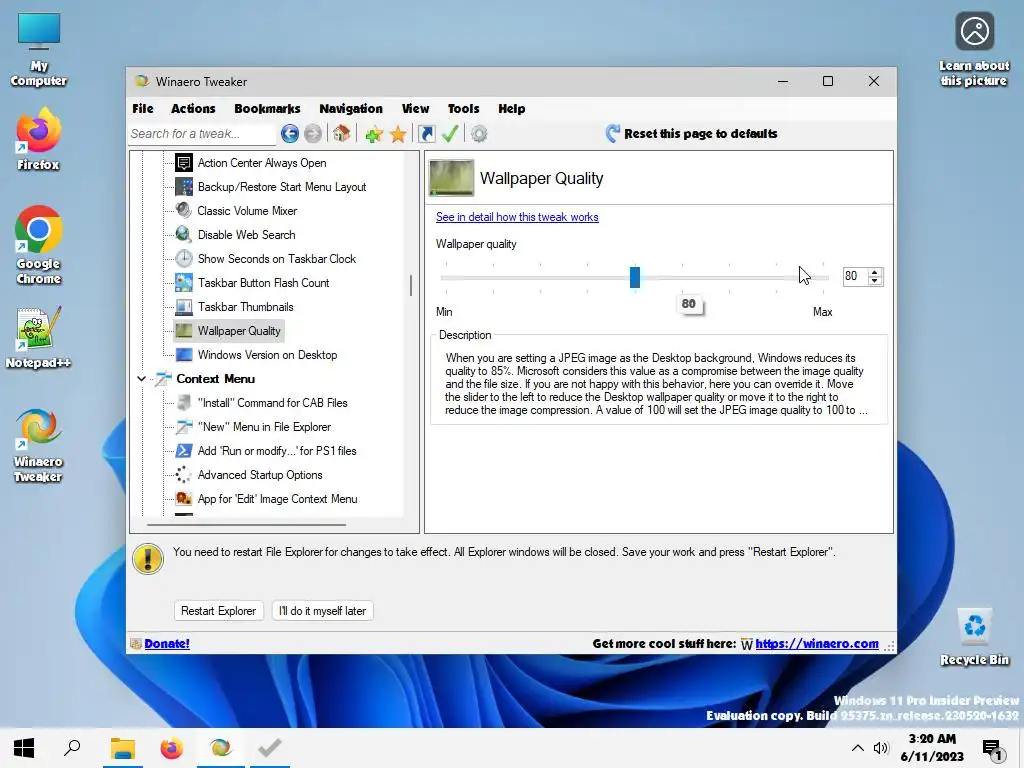Click the PowerShell icon for PS1 files entry

184,451
